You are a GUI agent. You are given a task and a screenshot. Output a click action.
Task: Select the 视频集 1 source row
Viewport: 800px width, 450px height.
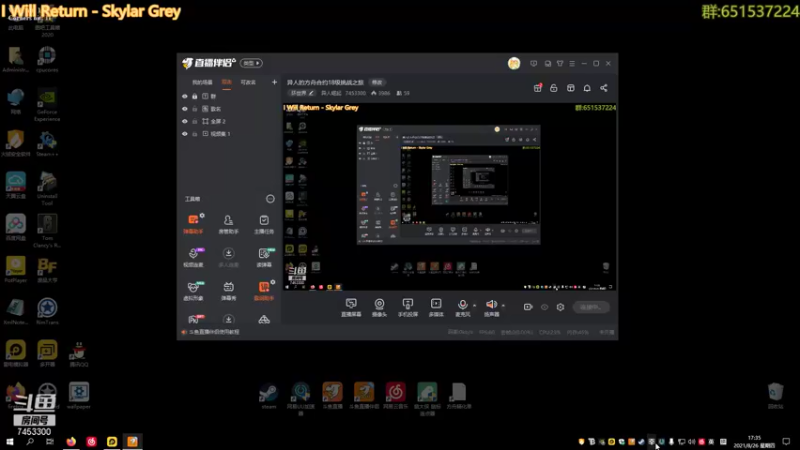229,134
